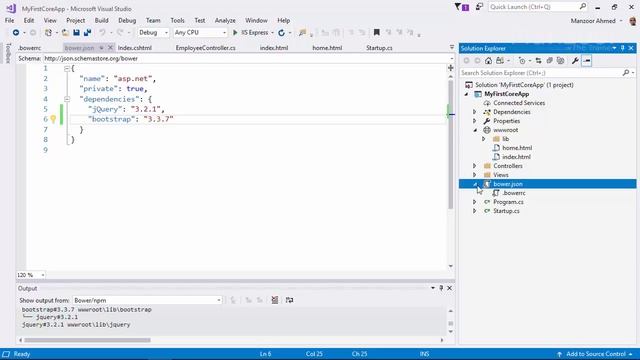
Task: Click the lightbulb quick actions icon on line 6
Action: (x=53, y=119)
